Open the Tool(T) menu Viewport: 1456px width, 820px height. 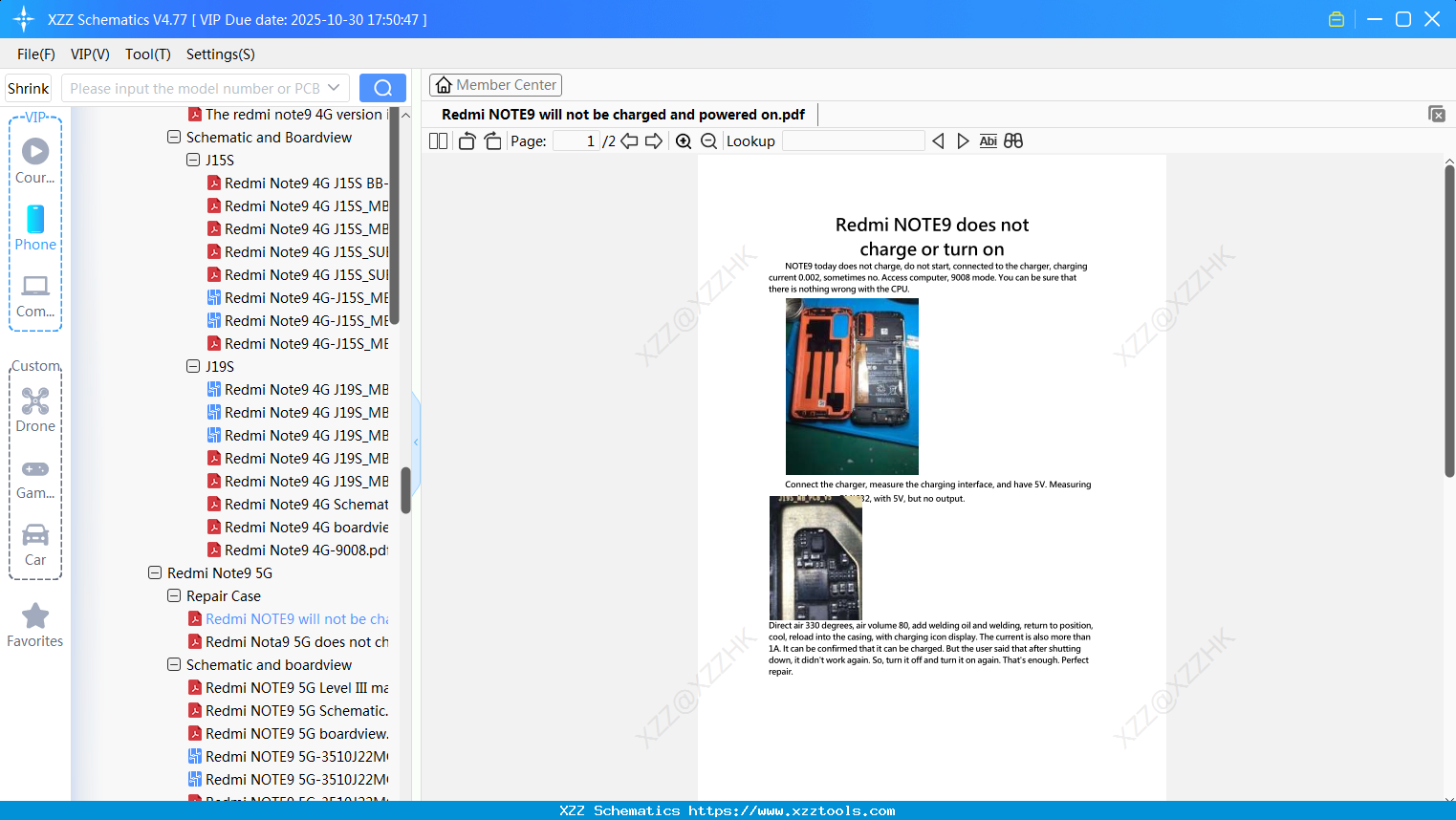pos(148,54)
